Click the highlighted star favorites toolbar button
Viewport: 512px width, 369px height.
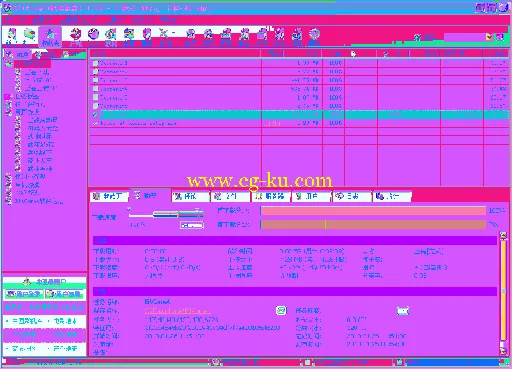(50, 37)
